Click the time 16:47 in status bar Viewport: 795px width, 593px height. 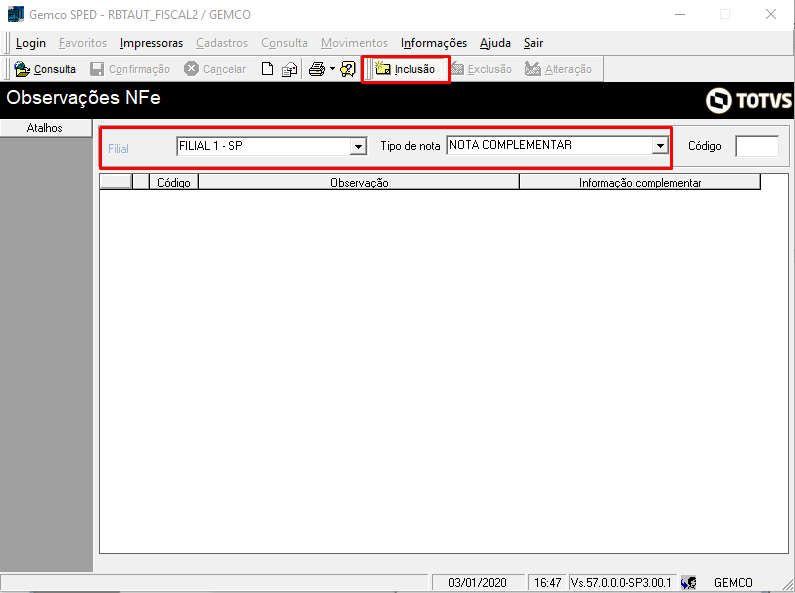coord(548,583)
